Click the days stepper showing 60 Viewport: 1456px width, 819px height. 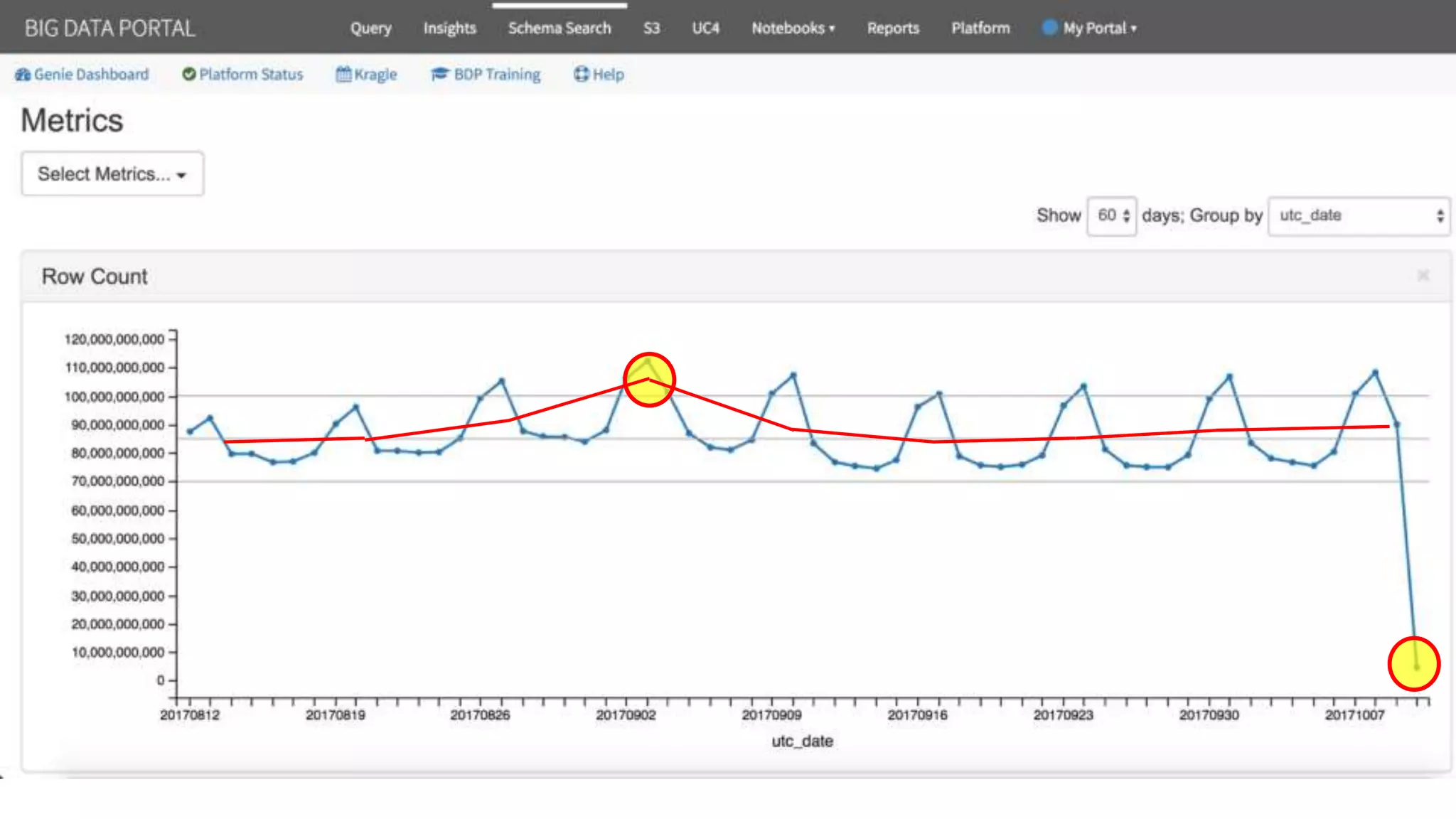1113,215
